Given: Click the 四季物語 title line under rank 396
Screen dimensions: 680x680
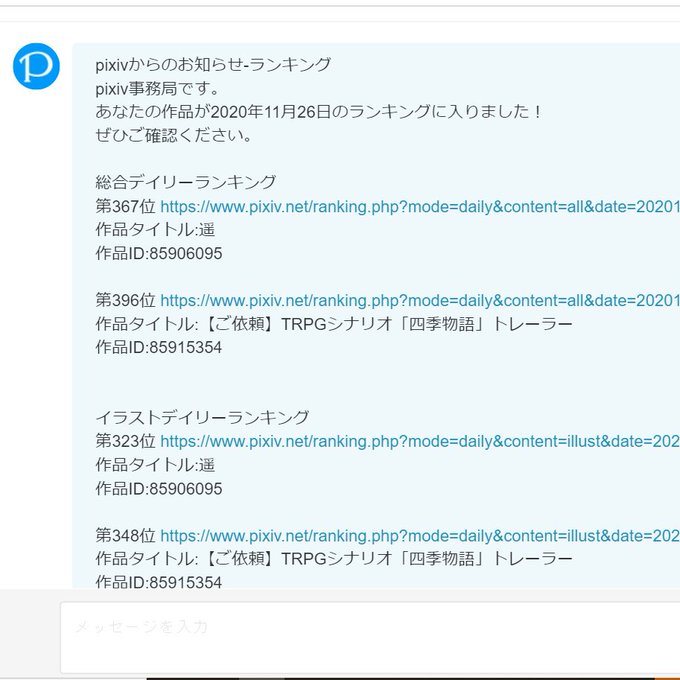Looking at the screenshot, I should [x=334, y=324].
